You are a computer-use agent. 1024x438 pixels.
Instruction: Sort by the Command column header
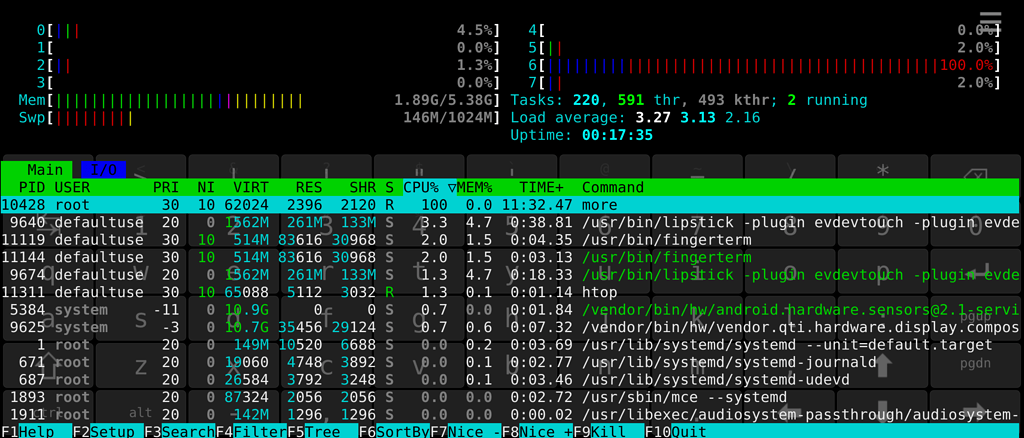[613, 187]
